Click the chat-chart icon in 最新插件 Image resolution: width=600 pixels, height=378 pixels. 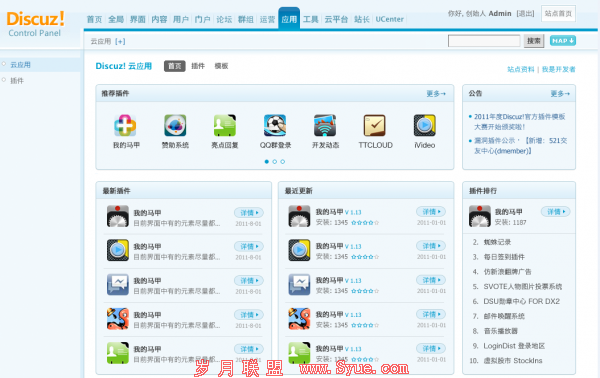coord(118,284)
